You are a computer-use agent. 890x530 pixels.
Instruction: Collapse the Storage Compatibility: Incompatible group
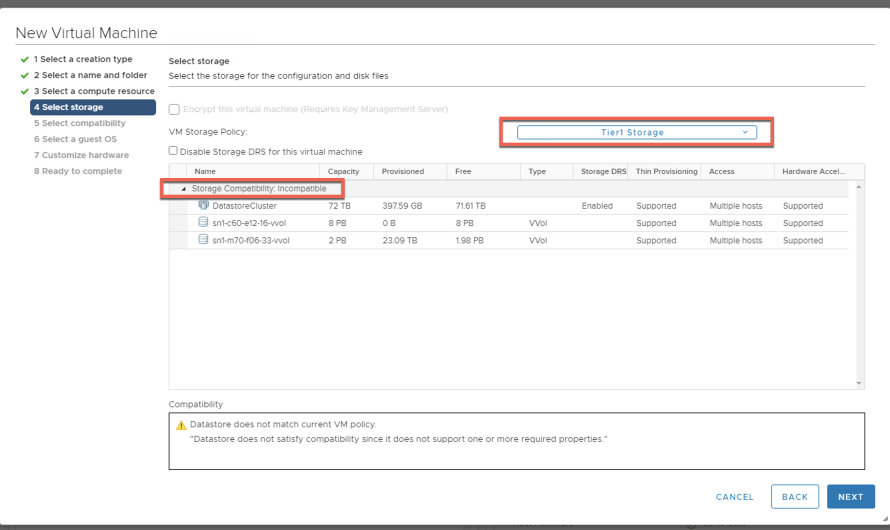183,189
